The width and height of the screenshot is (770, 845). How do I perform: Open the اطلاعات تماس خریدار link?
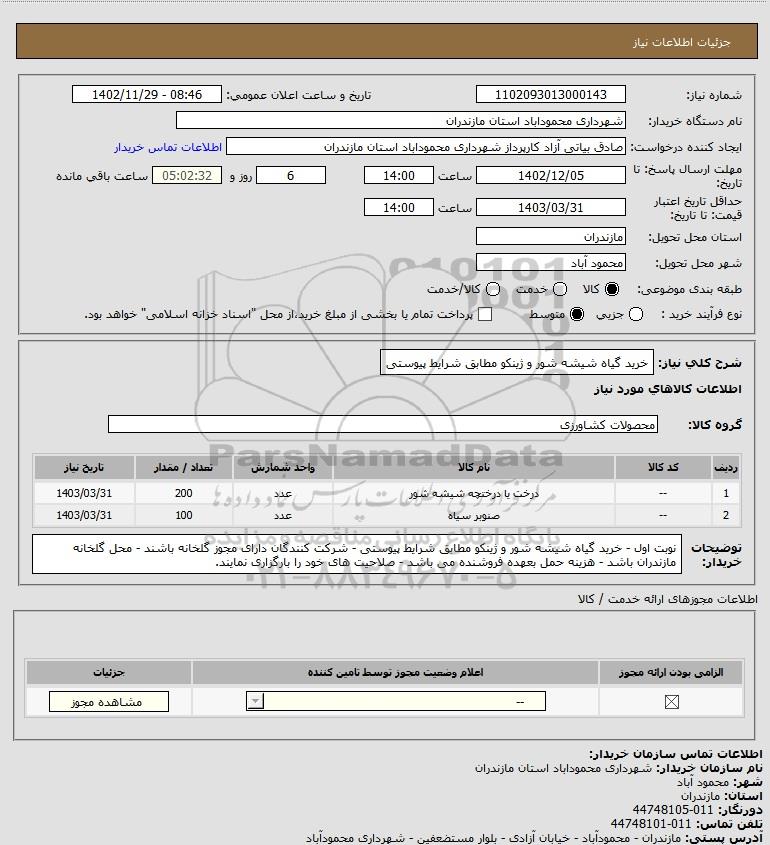168,147
